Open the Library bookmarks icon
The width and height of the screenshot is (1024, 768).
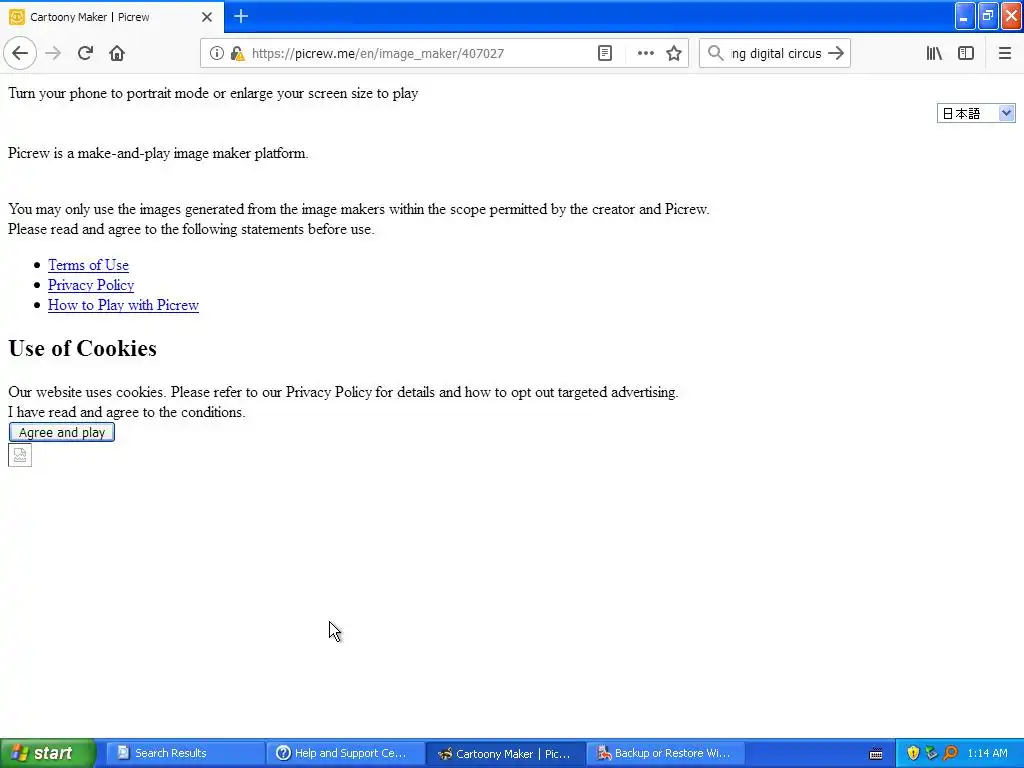(934, 53)
